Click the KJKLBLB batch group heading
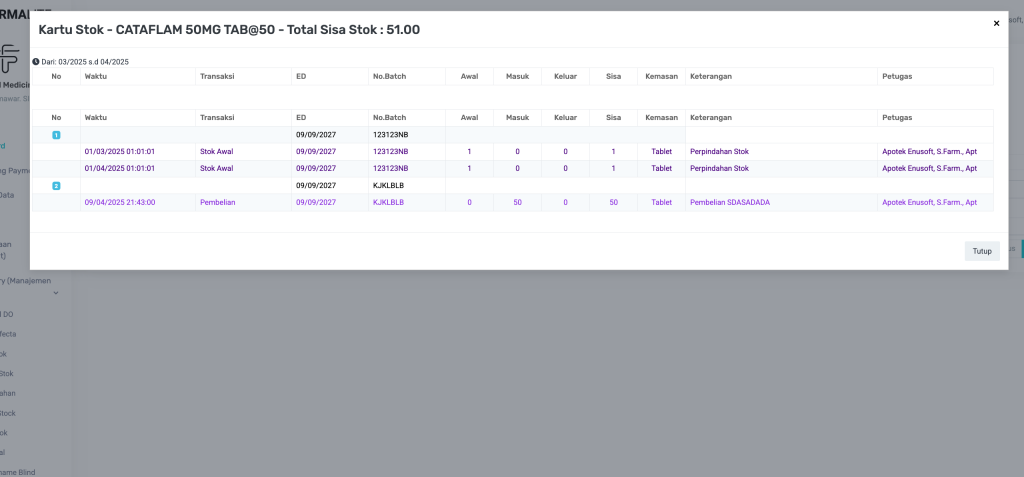This screenshot has width=1024, height=477. coord(388,186)
